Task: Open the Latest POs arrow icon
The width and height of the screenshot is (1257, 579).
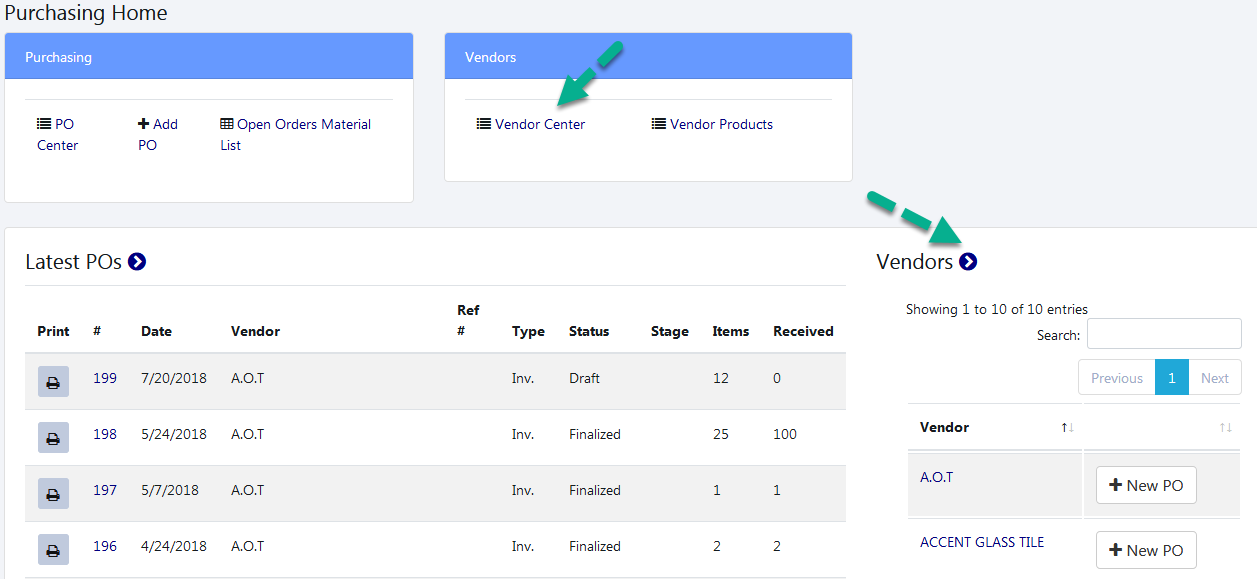Action: pos(137,262)
